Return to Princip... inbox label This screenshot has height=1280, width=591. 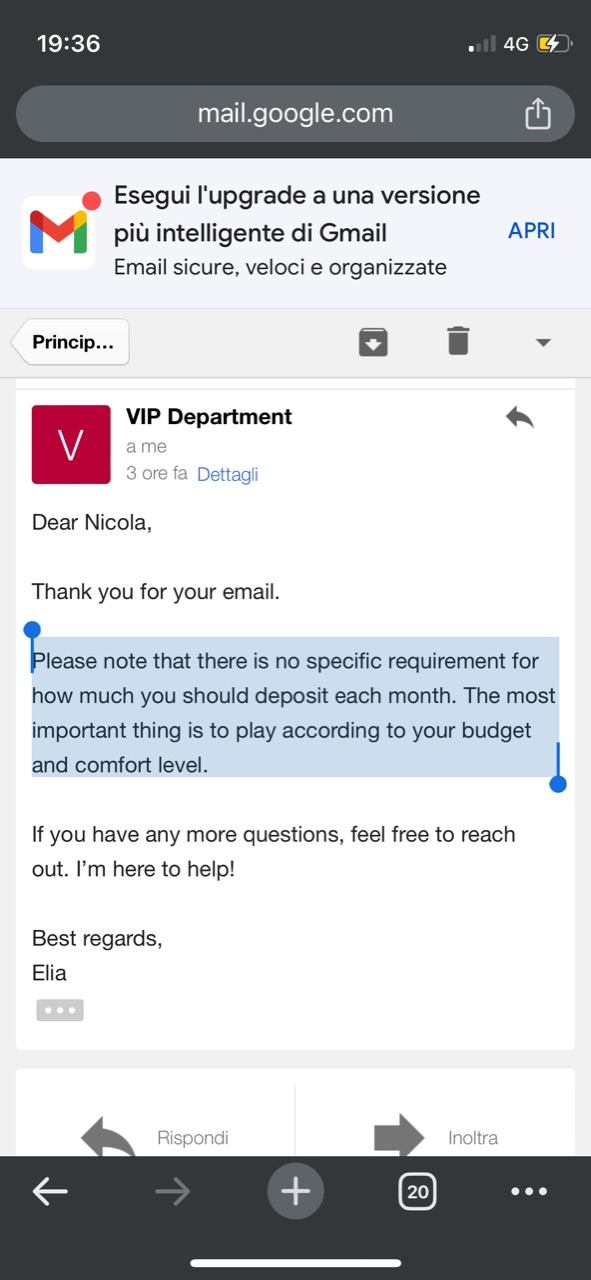(x=71, y=343)
